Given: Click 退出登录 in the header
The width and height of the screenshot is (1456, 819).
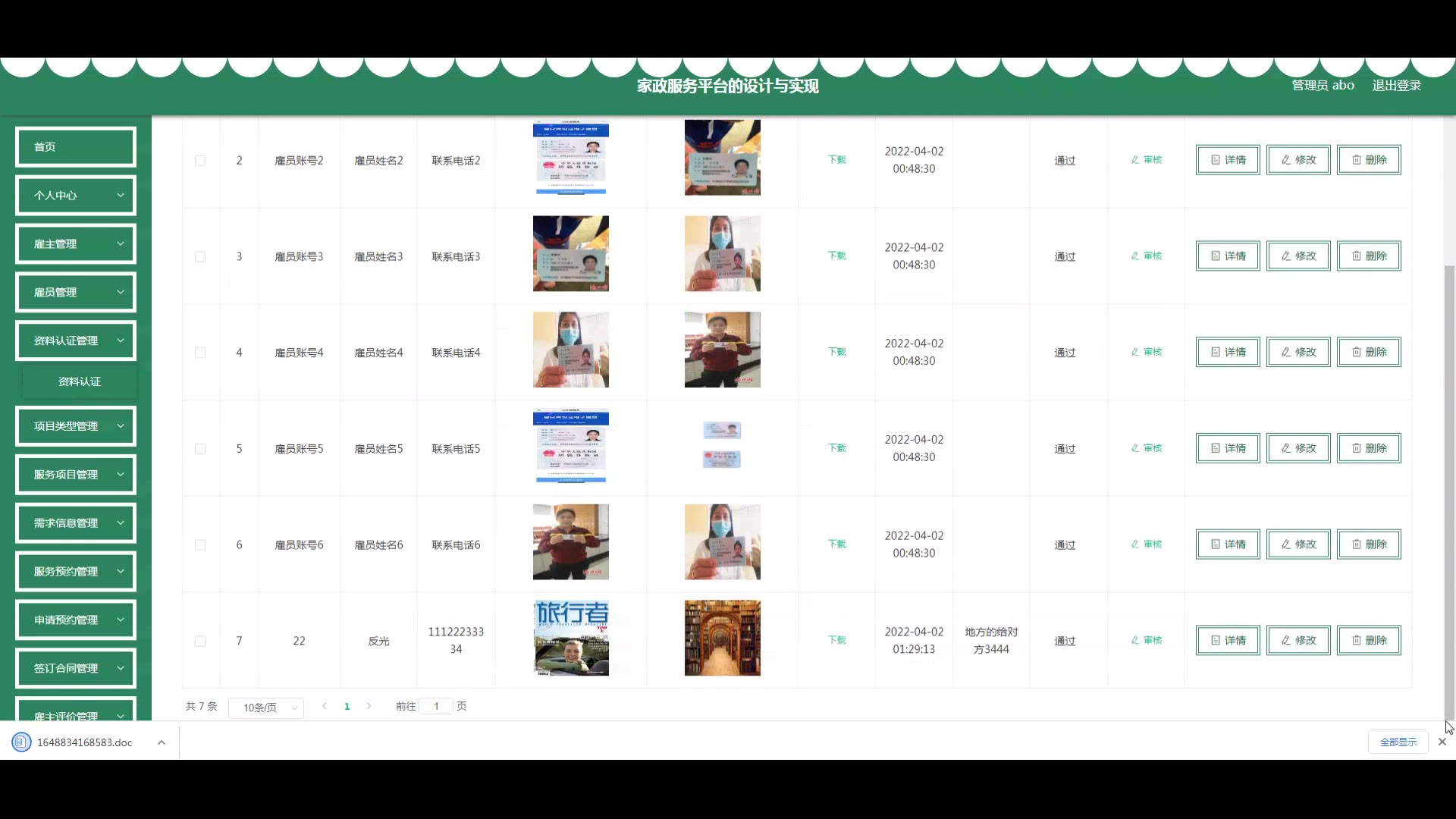Looking at the screenshot, I should pyautogui.click(x=1396, y=86).
